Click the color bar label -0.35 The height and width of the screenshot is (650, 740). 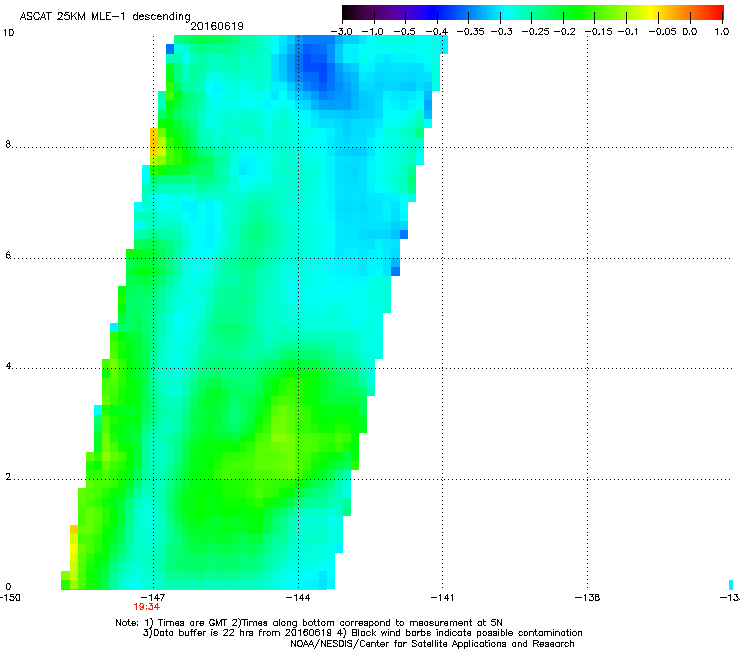tap(471, 32)
